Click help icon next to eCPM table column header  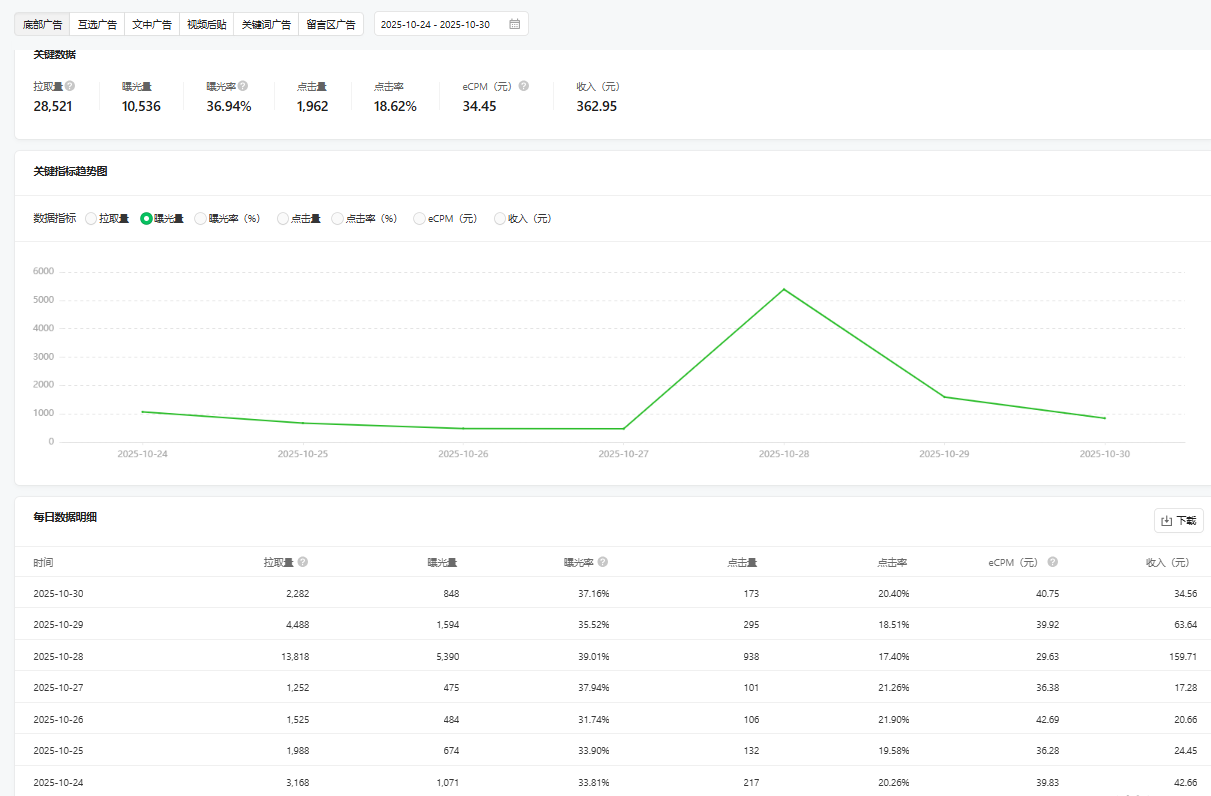[x=1053, y=562]
